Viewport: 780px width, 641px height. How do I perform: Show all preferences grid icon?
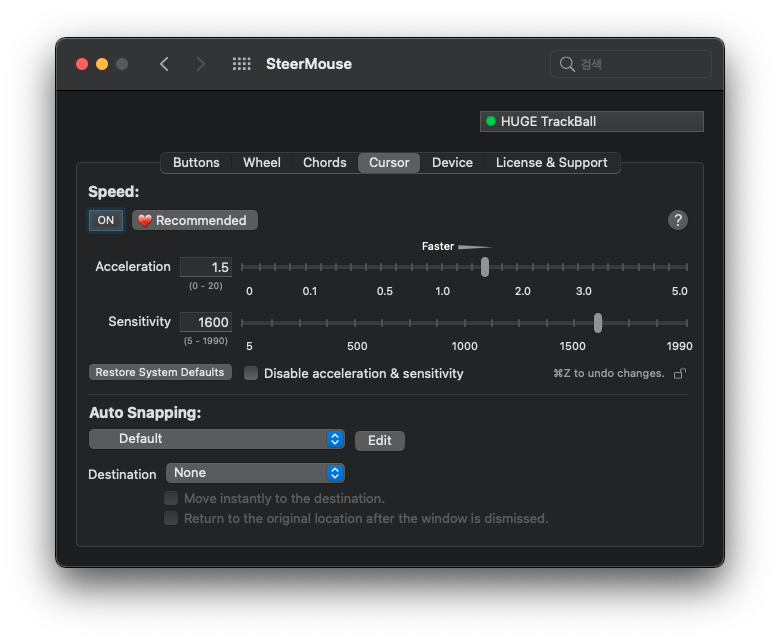(x=242, y=64)
